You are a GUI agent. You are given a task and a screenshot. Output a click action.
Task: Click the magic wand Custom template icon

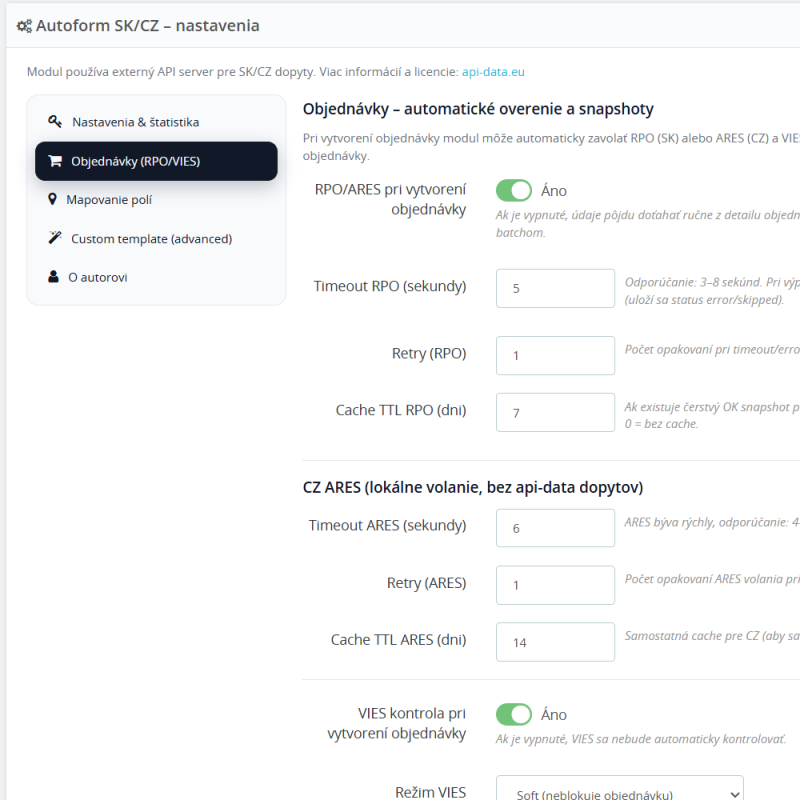click(x=54, y=239)
